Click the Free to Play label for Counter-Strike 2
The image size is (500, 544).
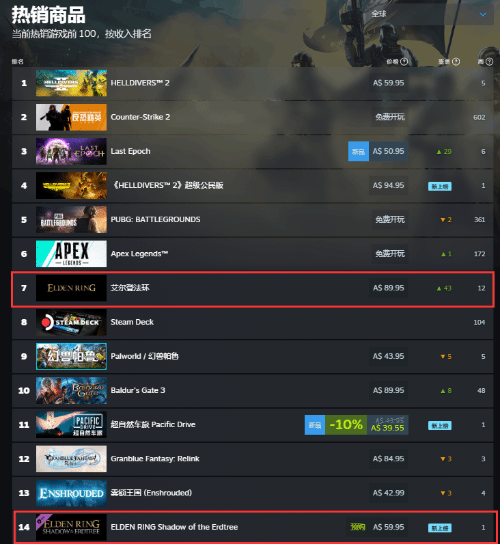[390, 117]
